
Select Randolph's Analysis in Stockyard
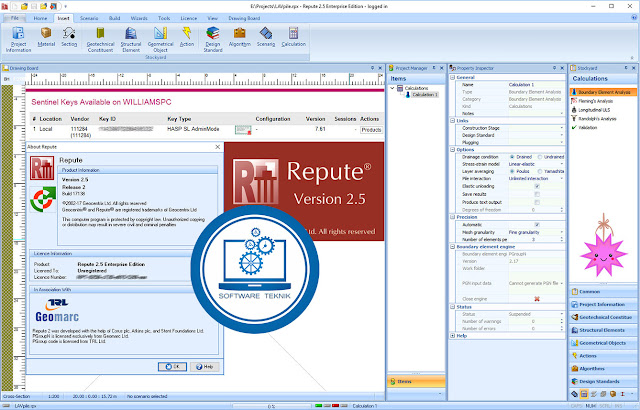[x=594, y=119]
